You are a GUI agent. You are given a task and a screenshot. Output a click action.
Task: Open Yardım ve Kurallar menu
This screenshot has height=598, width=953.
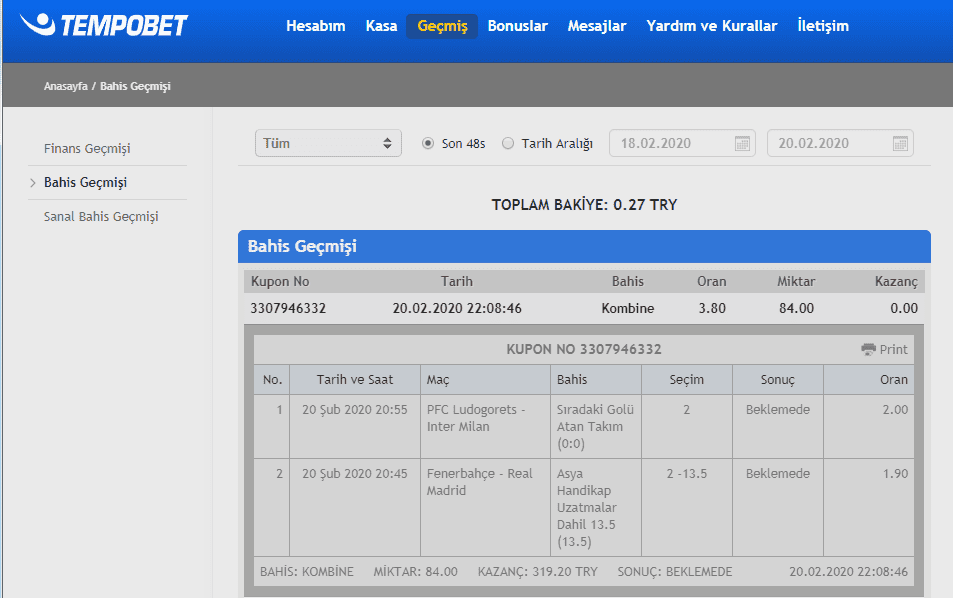(x=711, y=26)
